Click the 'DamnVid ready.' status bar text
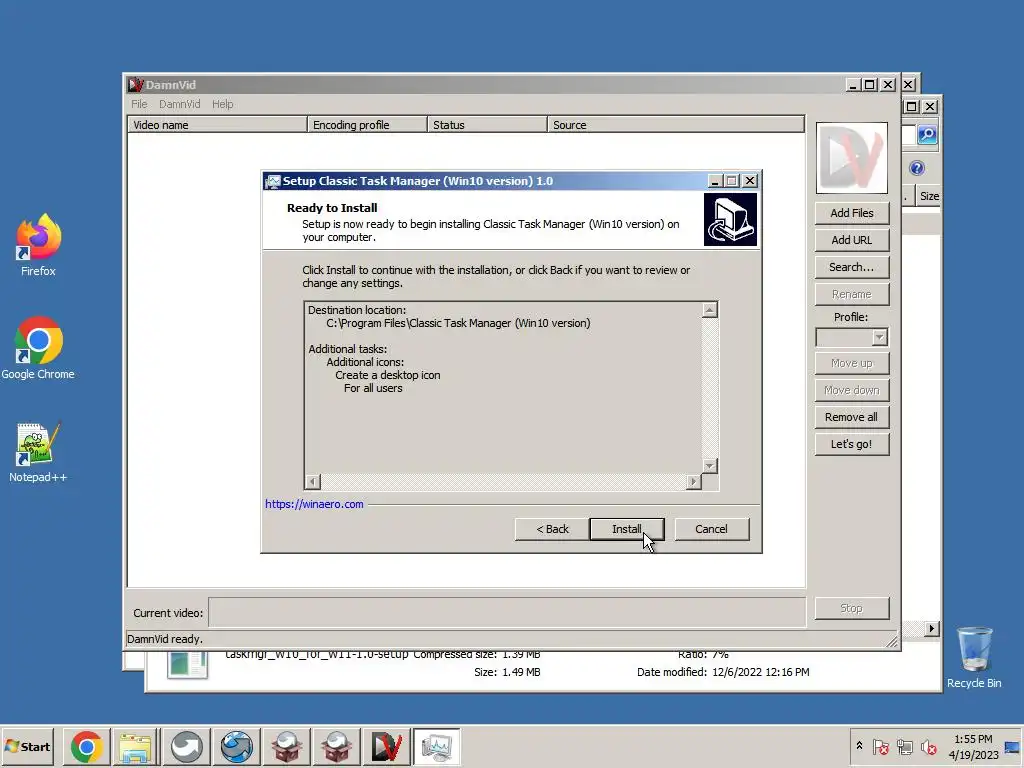 (165, 639)
